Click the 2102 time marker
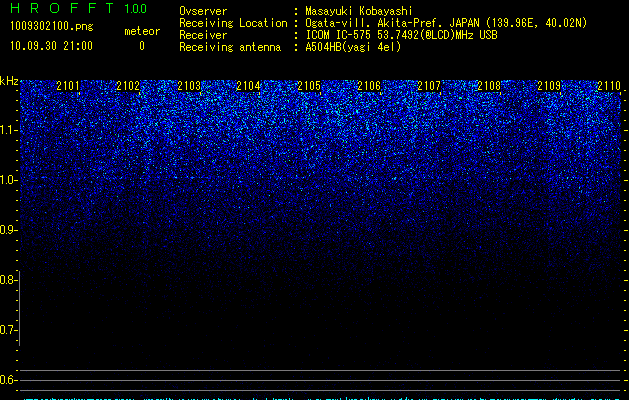629x400 pixels. tap(128, 85)
